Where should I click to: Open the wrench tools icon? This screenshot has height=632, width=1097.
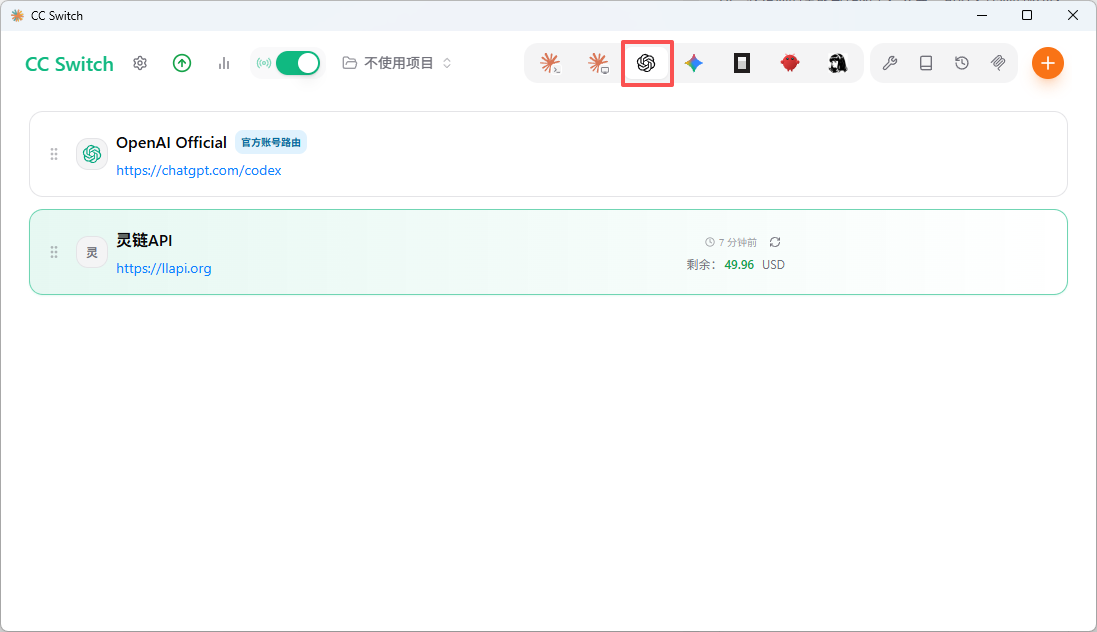890,63
